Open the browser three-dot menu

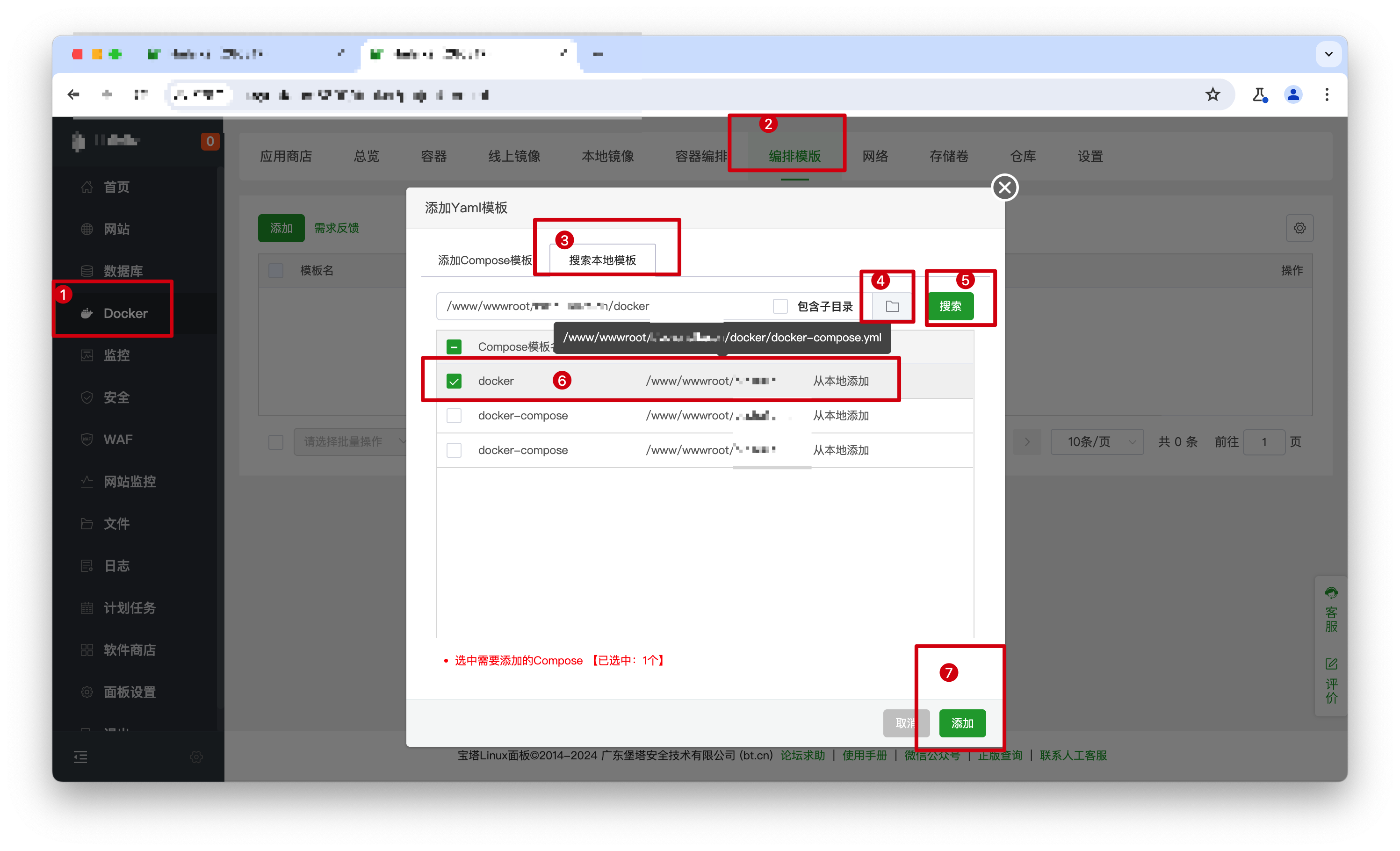coord(1326,94)
